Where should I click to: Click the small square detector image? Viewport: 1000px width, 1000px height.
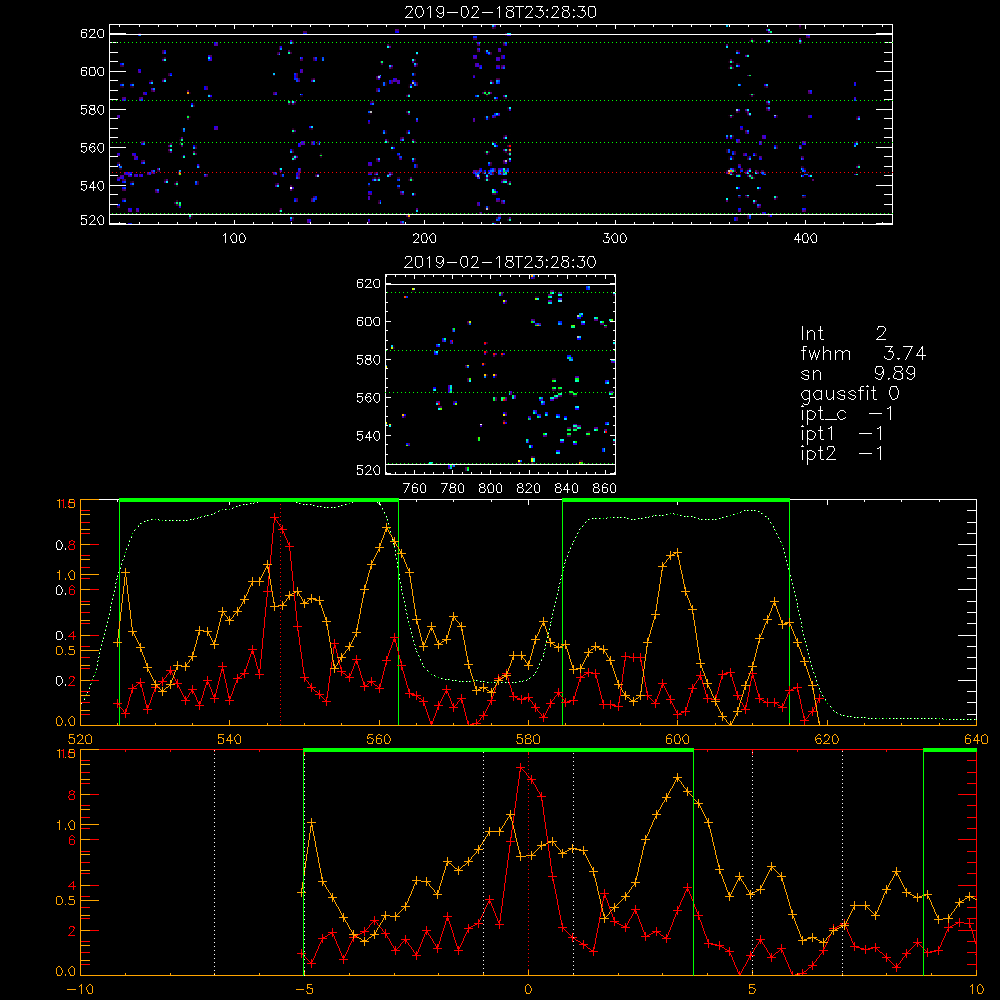[501, 374]
